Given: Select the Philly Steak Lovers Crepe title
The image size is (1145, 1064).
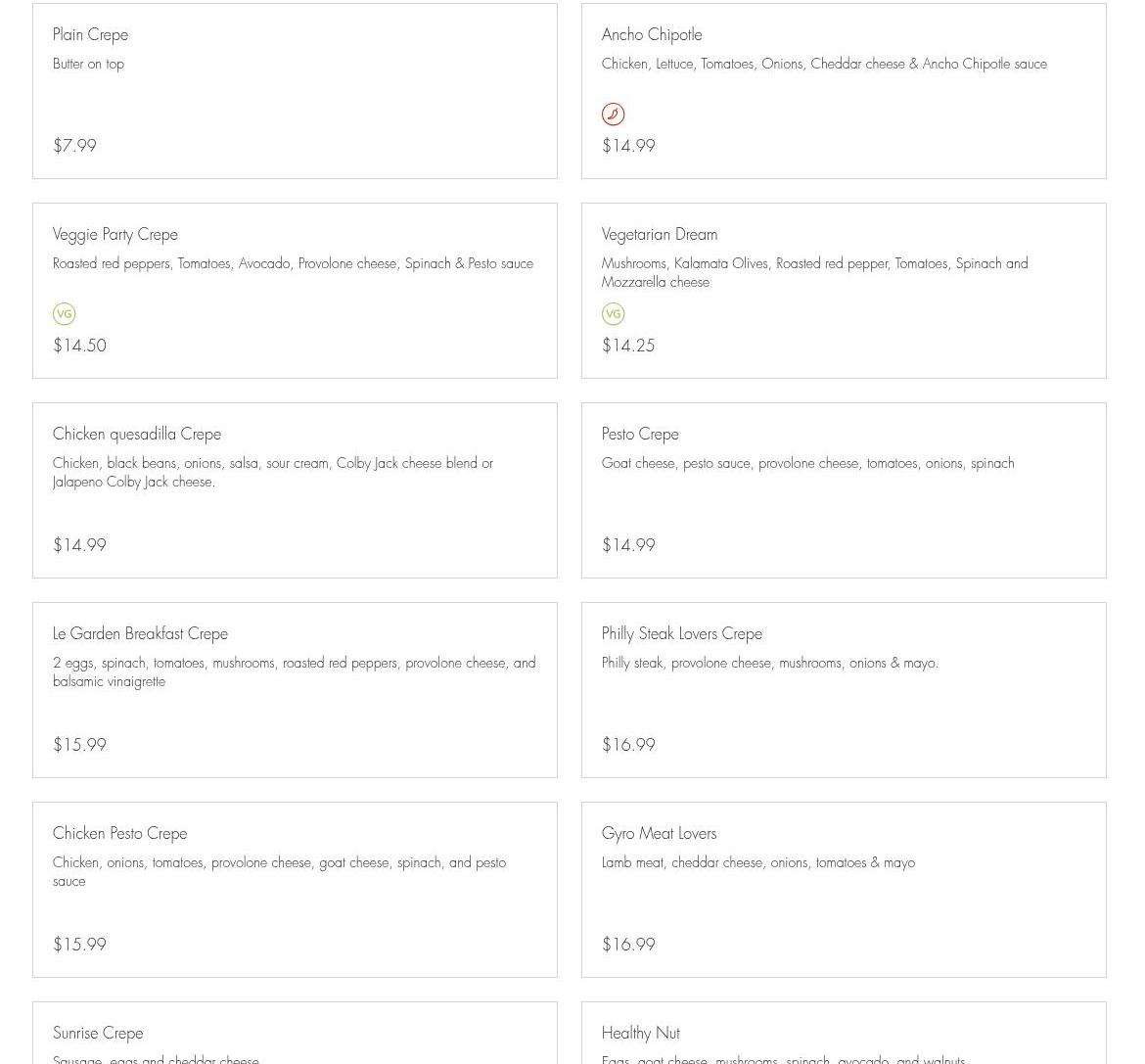Looking at the screenshot, I should 682,634.
